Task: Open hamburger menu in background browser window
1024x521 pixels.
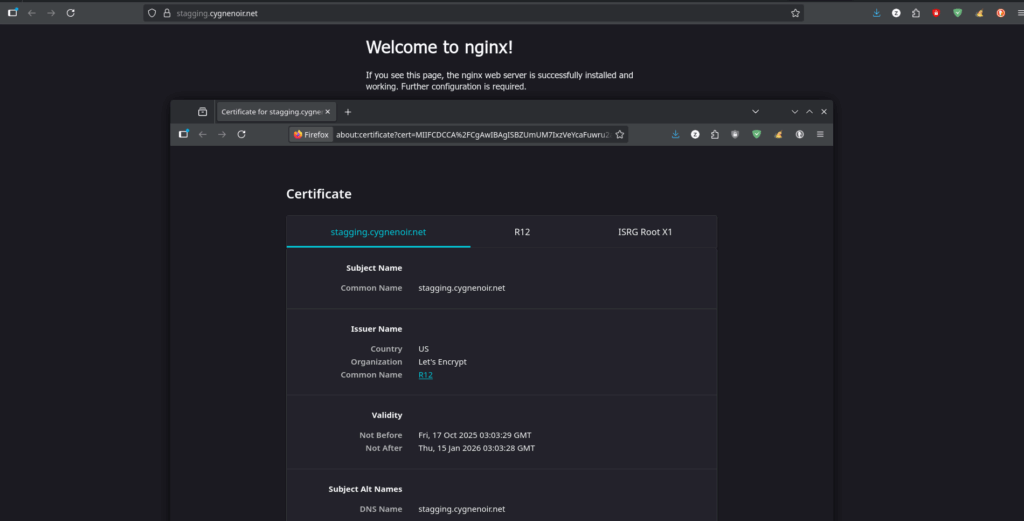Action: click(x=1019, y=13)
